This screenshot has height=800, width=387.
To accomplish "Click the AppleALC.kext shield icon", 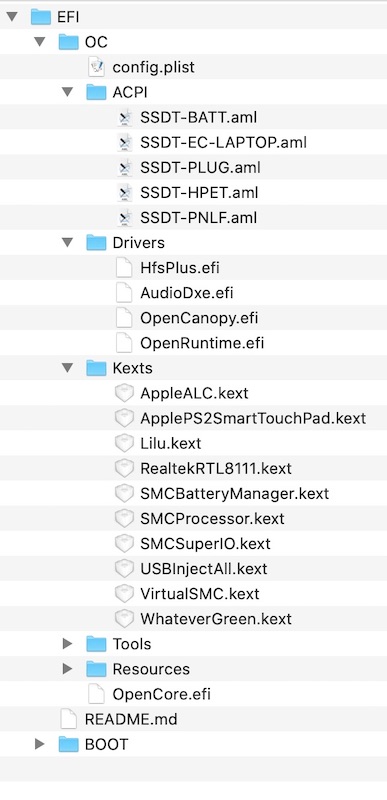I will (124, 393).
